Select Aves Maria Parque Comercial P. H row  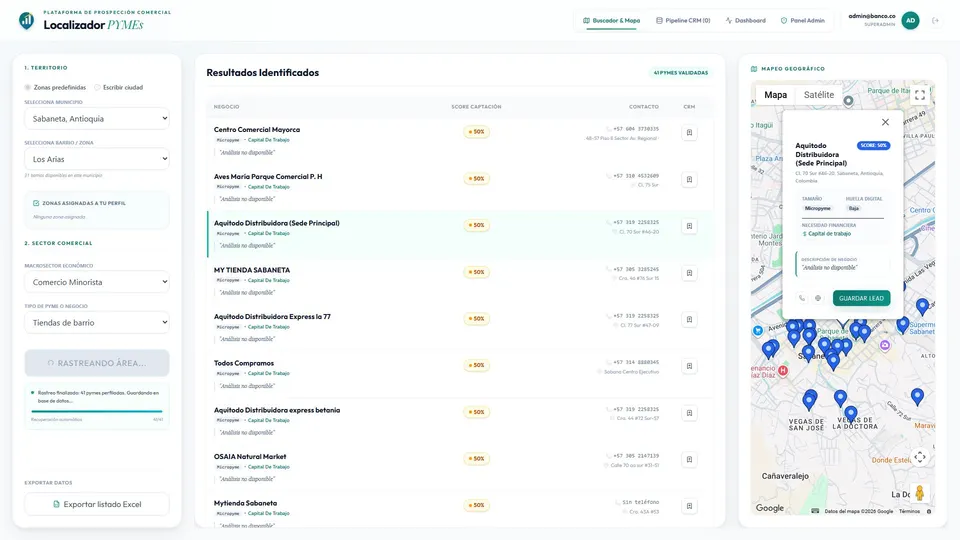[460, 187]
